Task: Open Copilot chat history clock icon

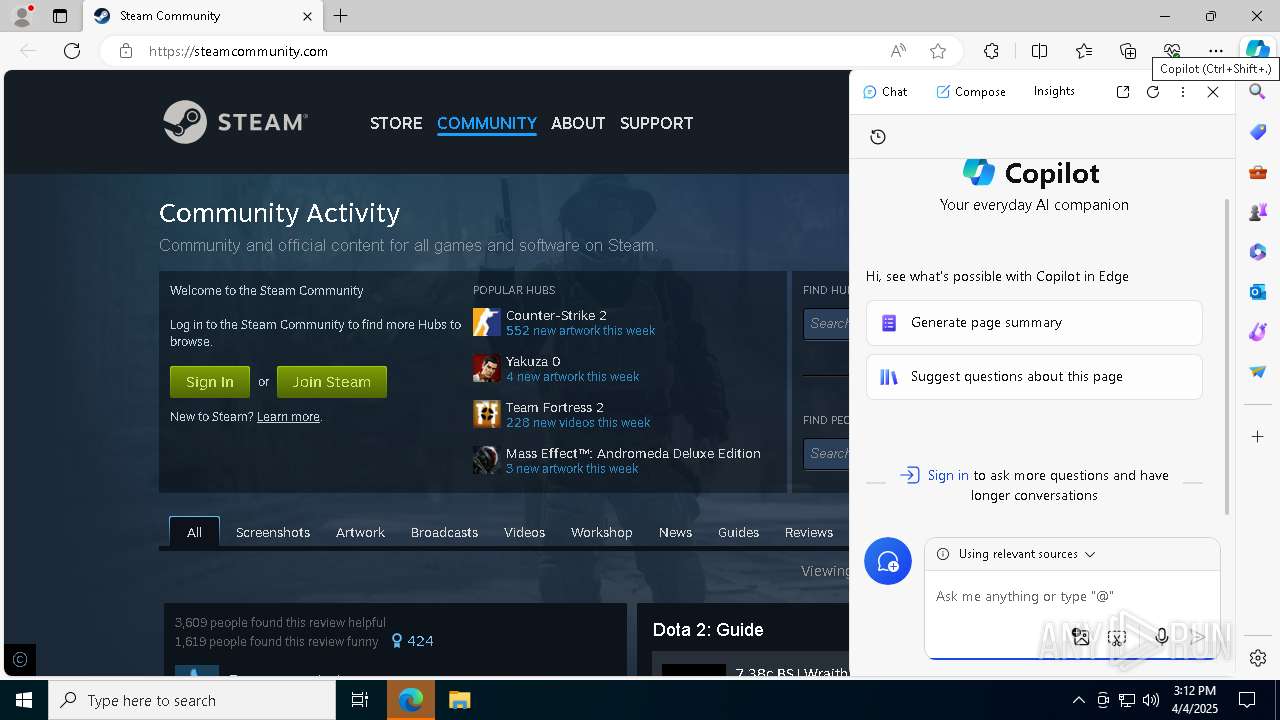Action: point(878,137)
